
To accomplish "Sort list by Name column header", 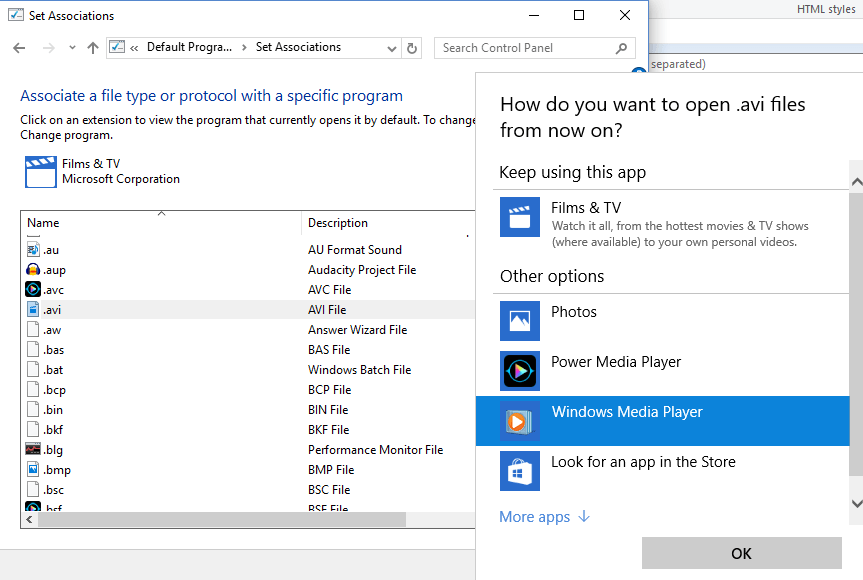I will [x=161, y=223].
